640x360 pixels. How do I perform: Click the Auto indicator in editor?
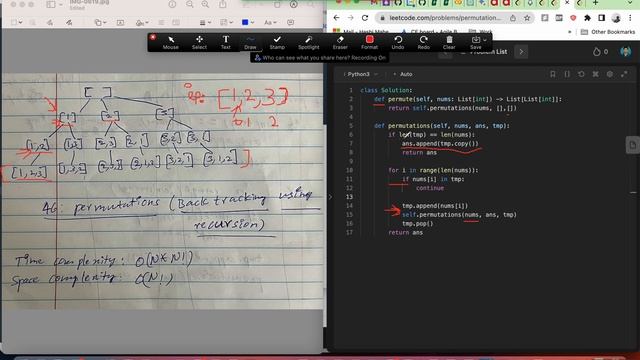403,74
